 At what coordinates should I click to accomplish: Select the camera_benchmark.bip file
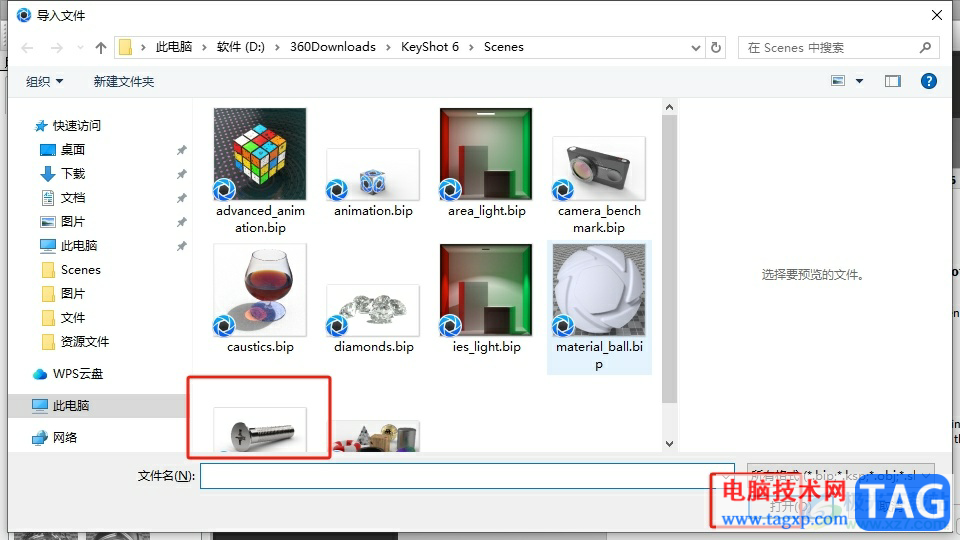[599, 185]
